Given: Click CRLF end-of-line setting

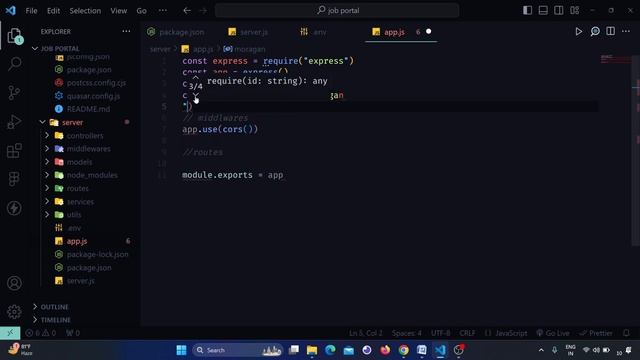Looking at the screenshot, I should [467, 333].
